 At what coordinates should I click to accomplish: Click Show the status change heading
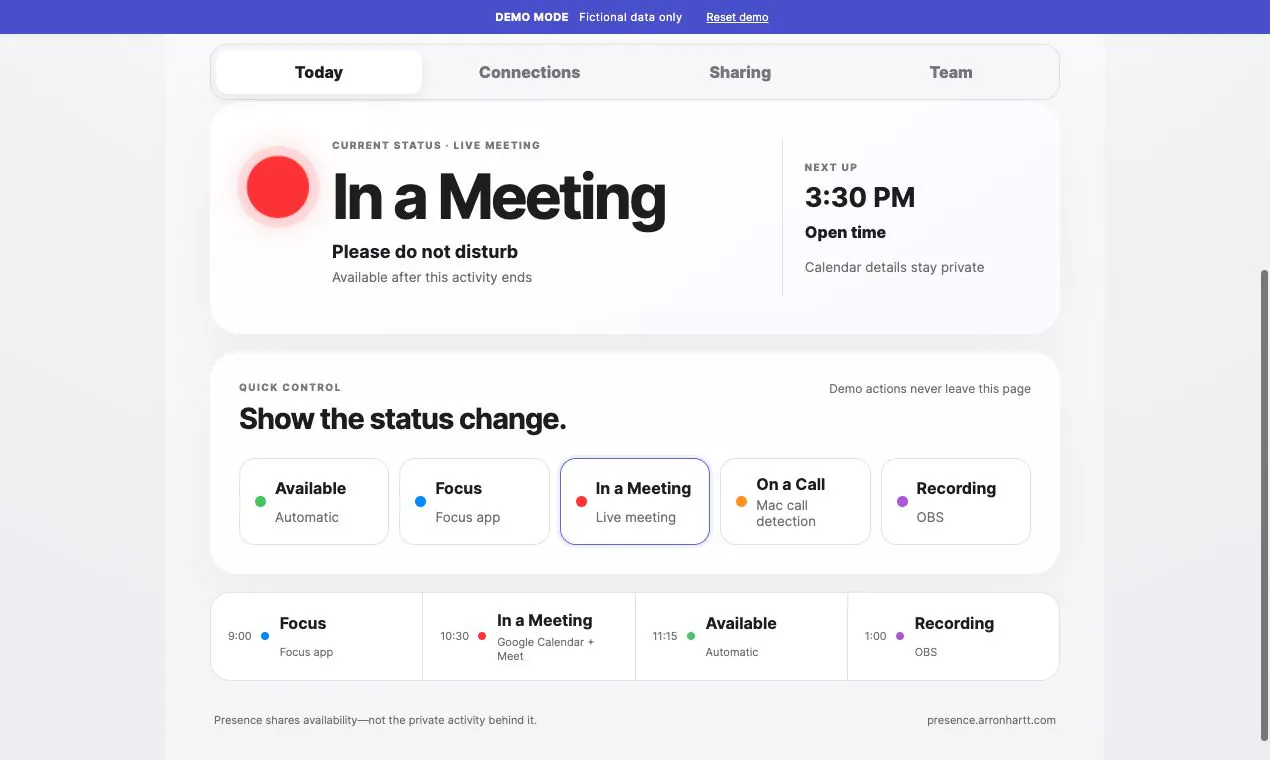coord(403,419)
